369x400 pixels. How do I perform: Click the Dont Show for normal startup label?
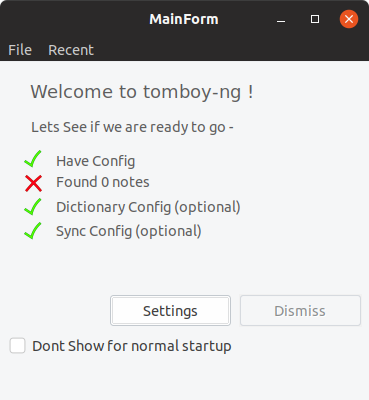click(x=132, y=346)
